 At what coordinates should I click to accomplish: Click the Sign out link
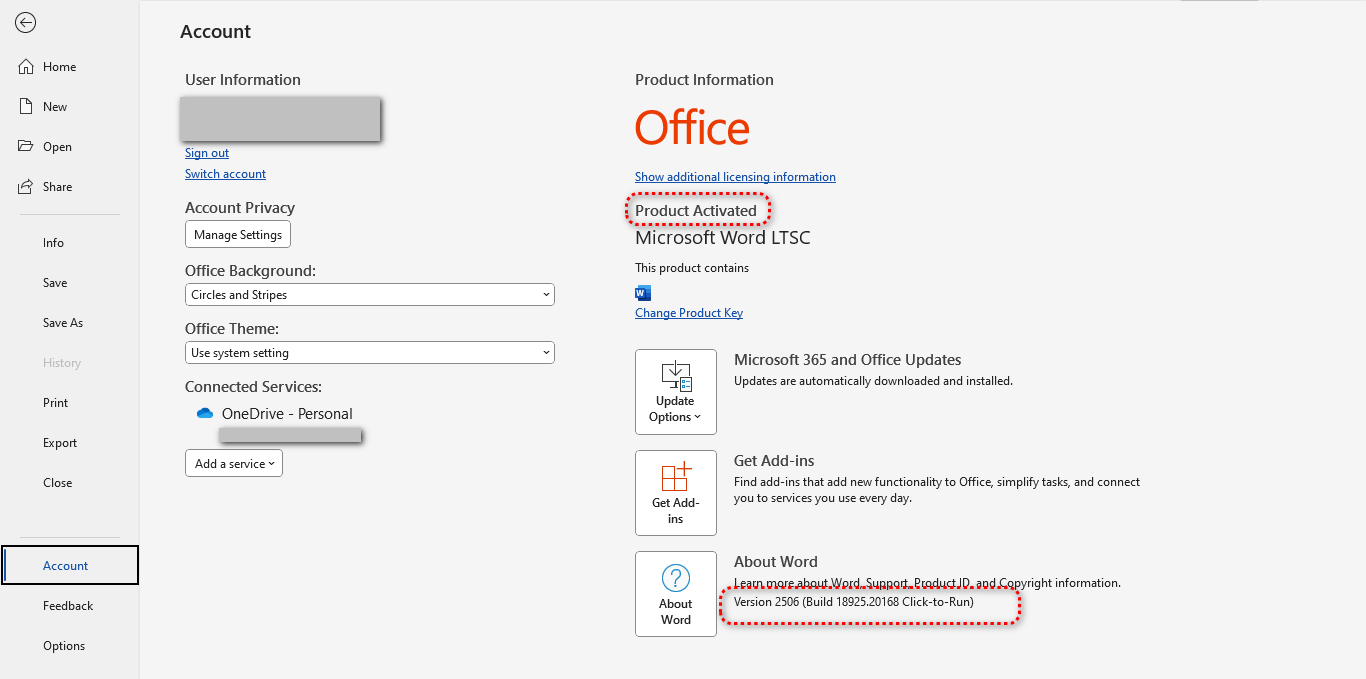pyautogui.click(x=207, y=153)
